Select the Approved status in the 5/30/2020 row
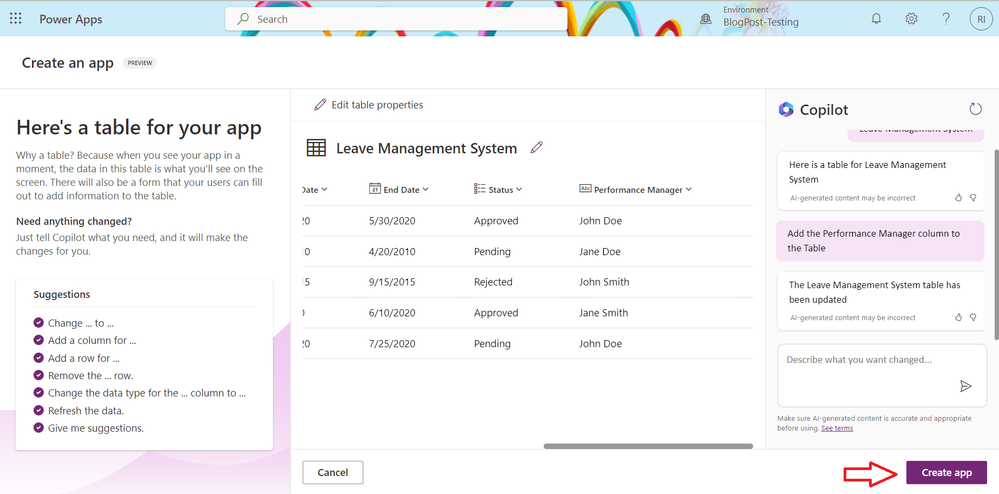The width and height of the screenshot is (999, 494). click(496, 221)
